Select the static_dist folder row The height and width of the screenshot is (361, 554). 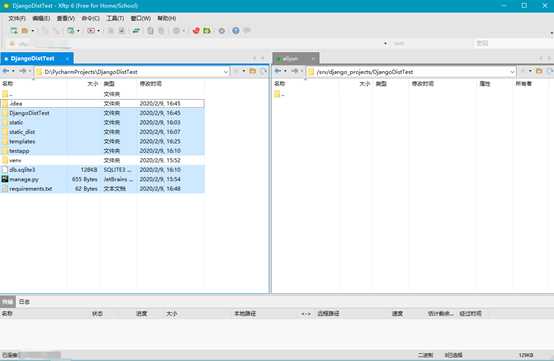click(102, 132)
